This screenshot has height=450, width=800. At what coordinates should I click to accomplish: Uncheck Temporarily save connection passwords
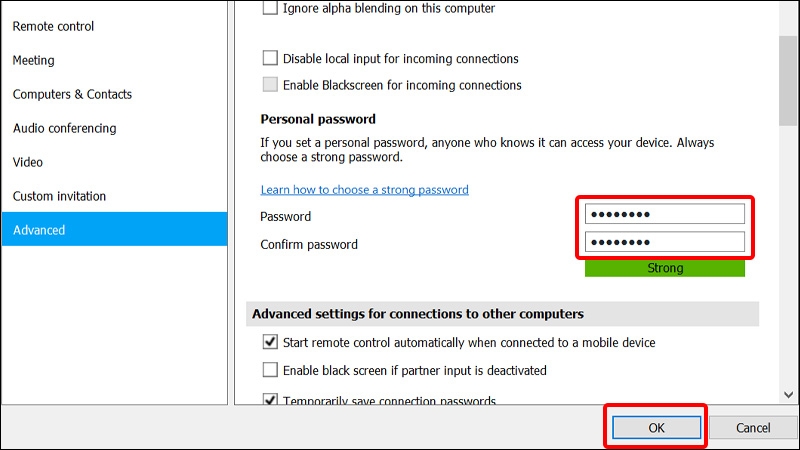point(270,400)
